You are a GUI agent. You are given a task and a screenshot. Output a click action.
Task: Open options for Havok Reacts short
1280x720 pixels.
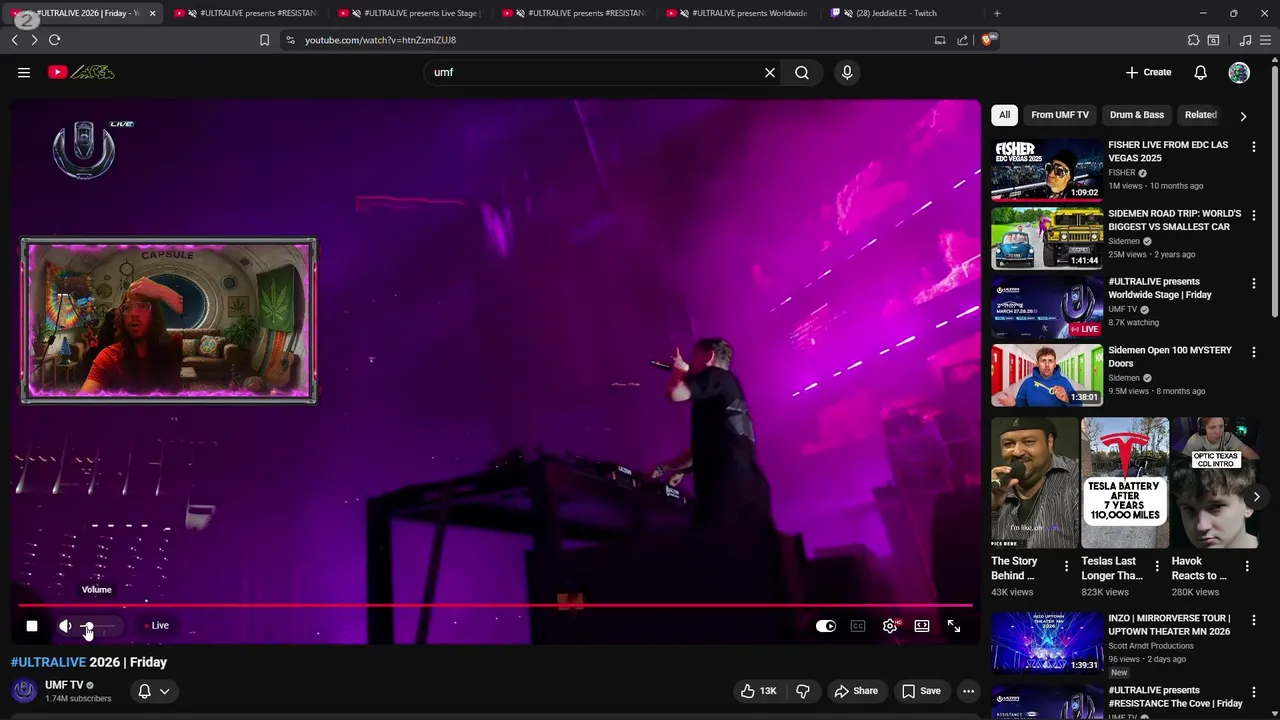click(1247, 566)
